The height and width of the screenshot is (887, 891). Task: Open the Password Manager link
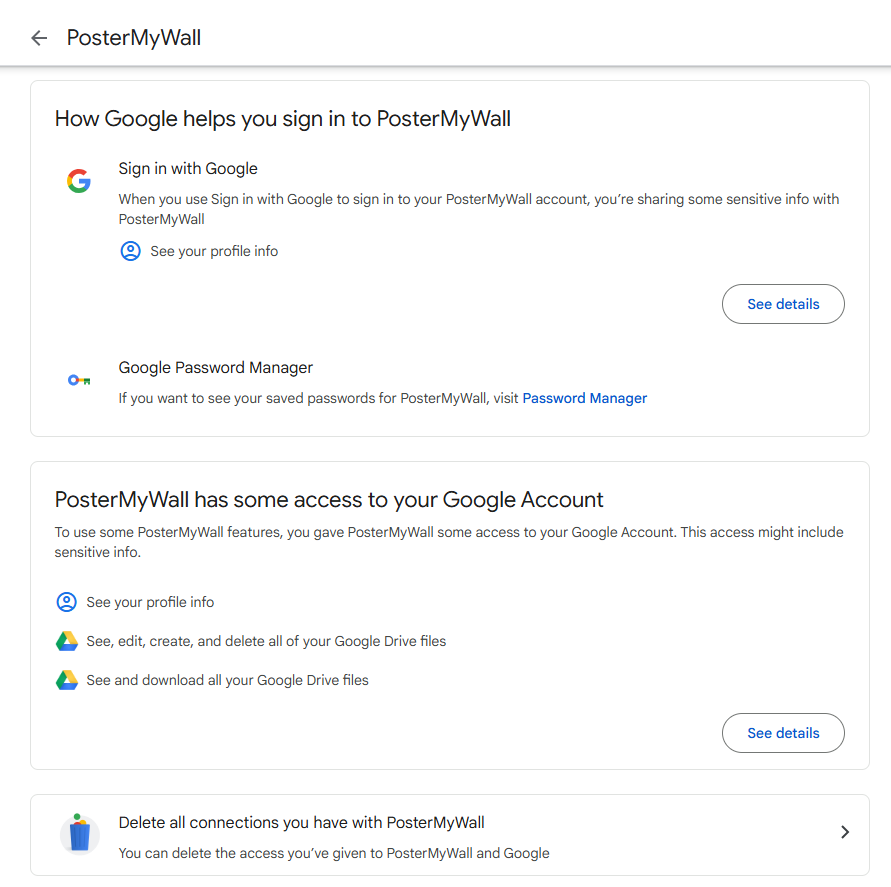pos(584,398)
